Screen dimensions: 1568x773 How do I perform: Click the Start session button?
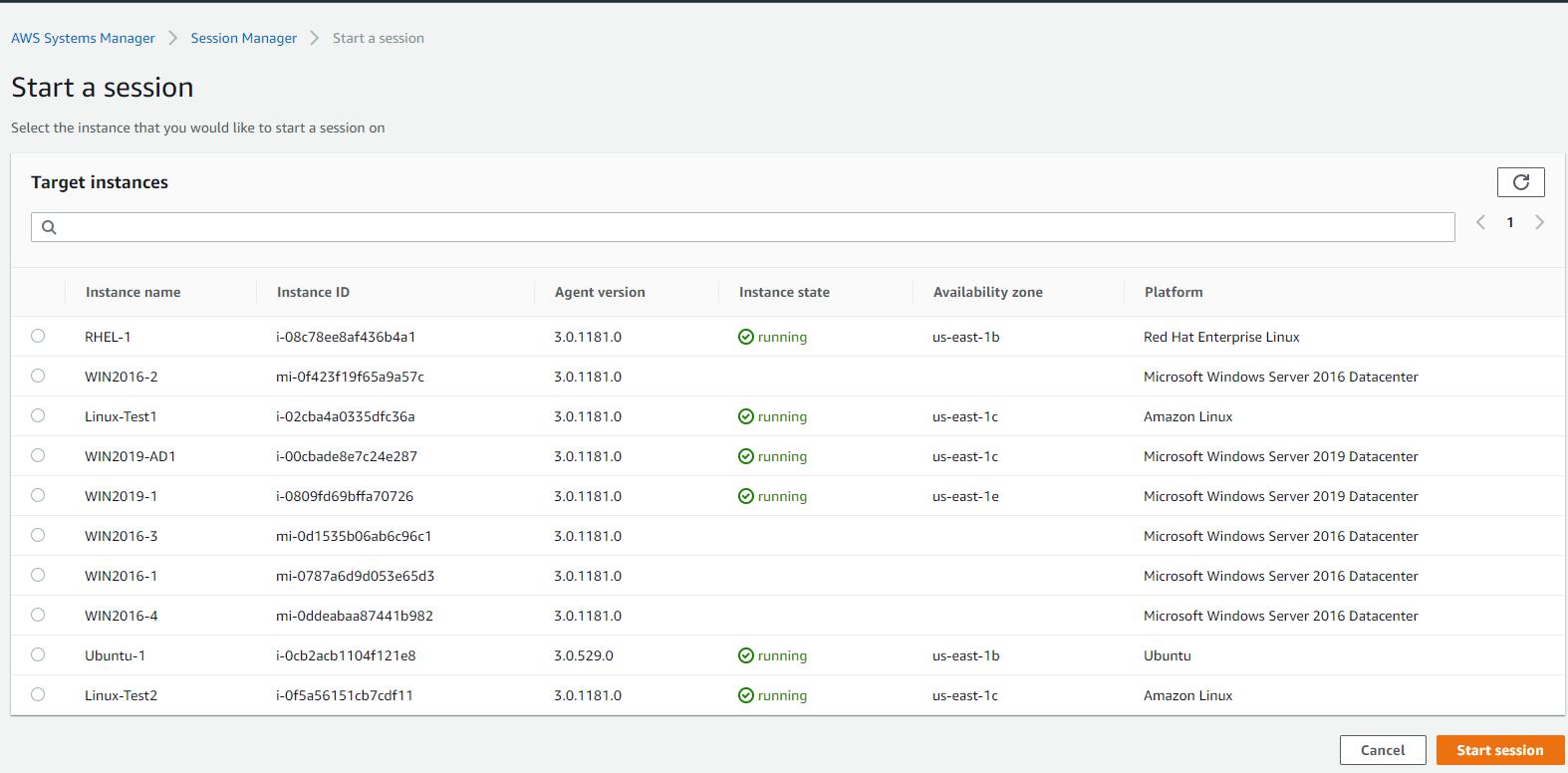point(1500,750)
